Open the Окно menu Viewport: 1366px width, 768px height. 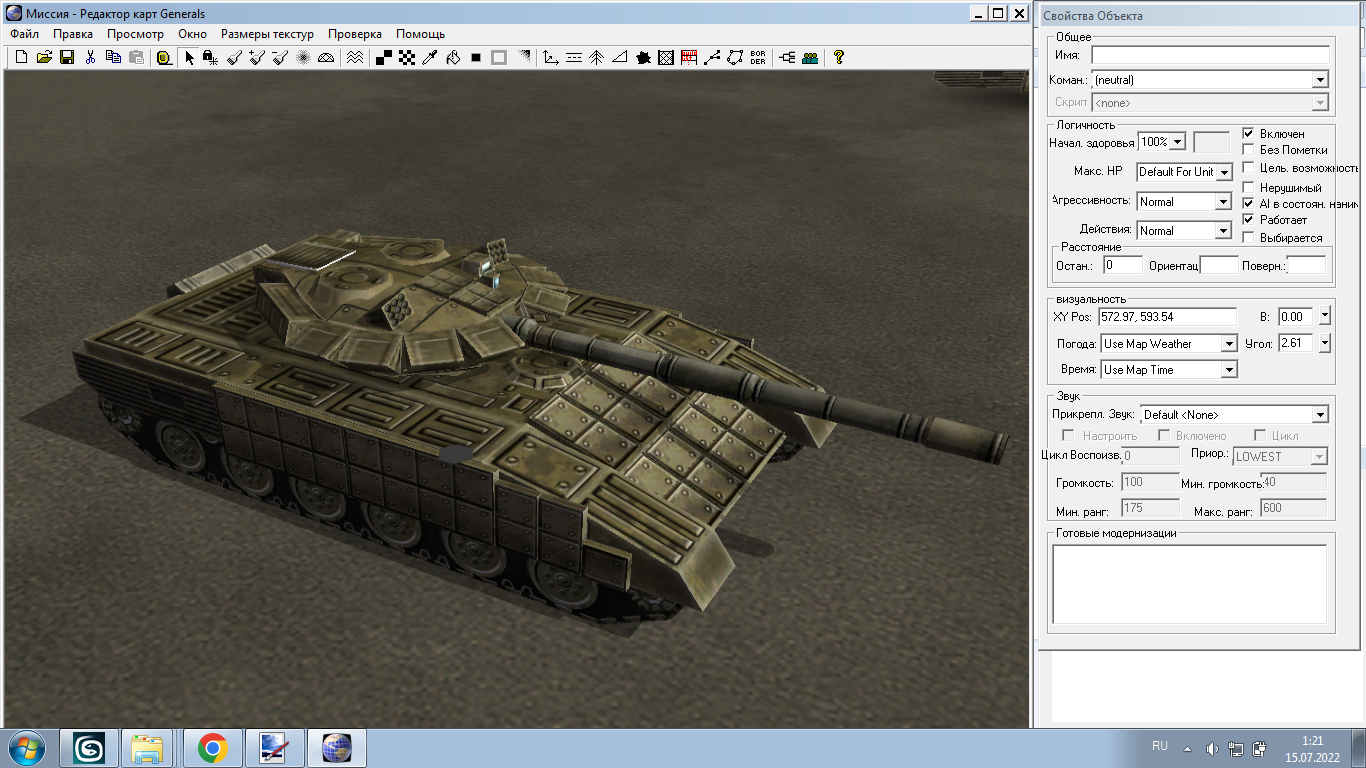[x=192, y=34]
